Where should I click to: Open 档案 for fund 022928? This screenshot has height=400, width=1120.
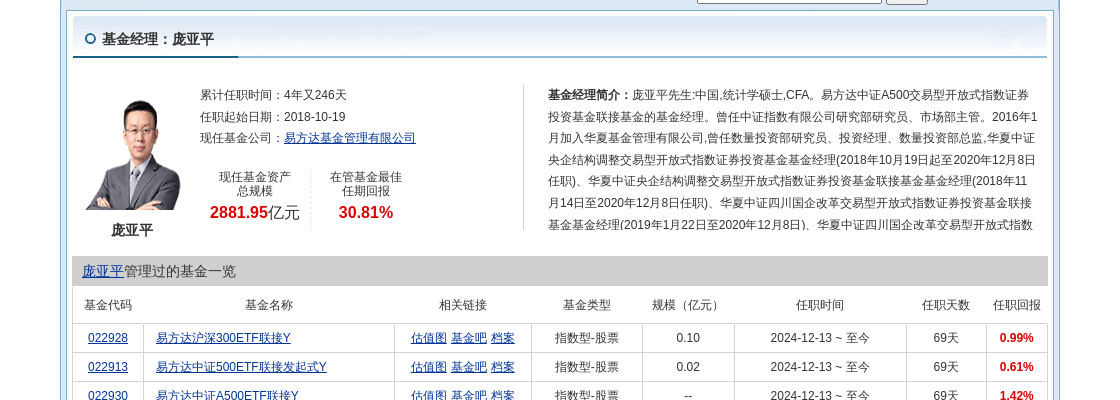503,338
